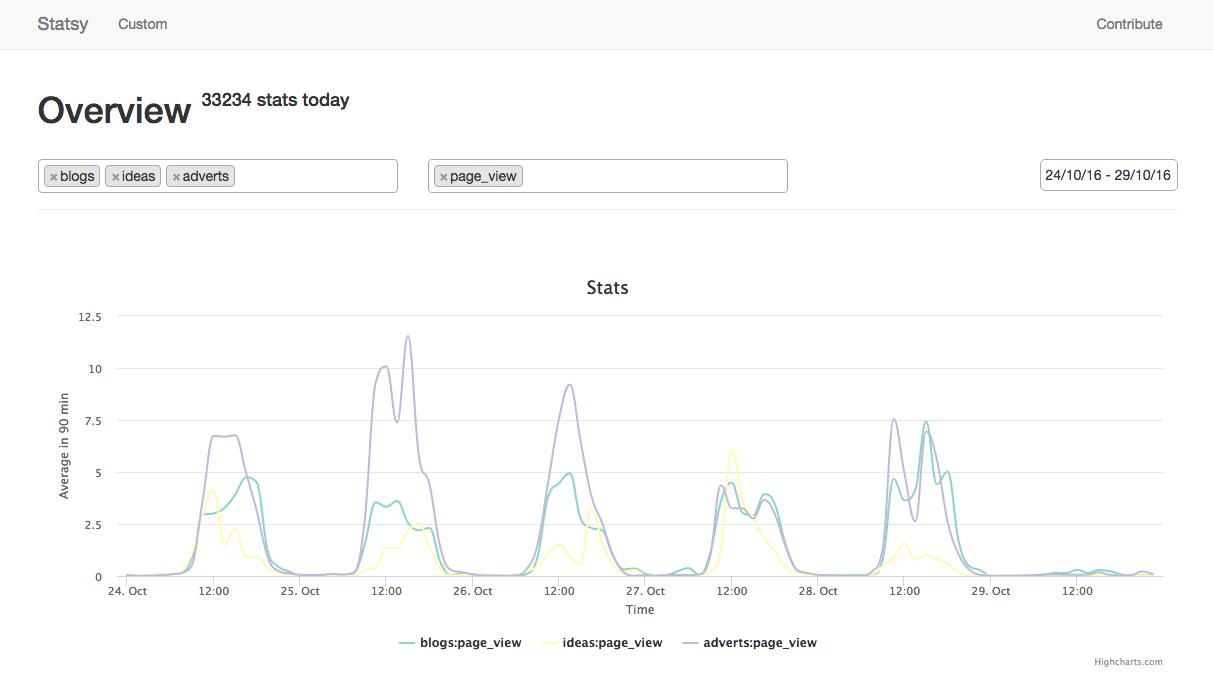Image resolution: width=1213 pixels, height=683 pixels.
Task: Go to Statsy home via brand logo
Action: (x=63, y=24)
